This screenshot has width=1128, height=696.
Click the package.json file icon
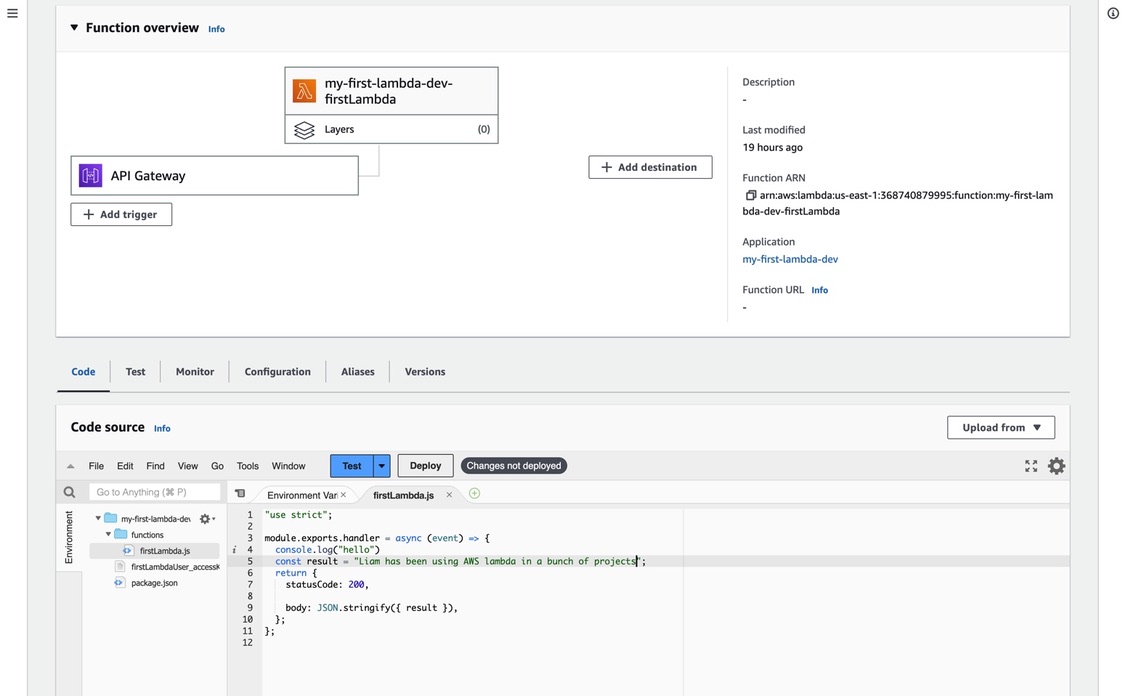click(x=119, y=583)
